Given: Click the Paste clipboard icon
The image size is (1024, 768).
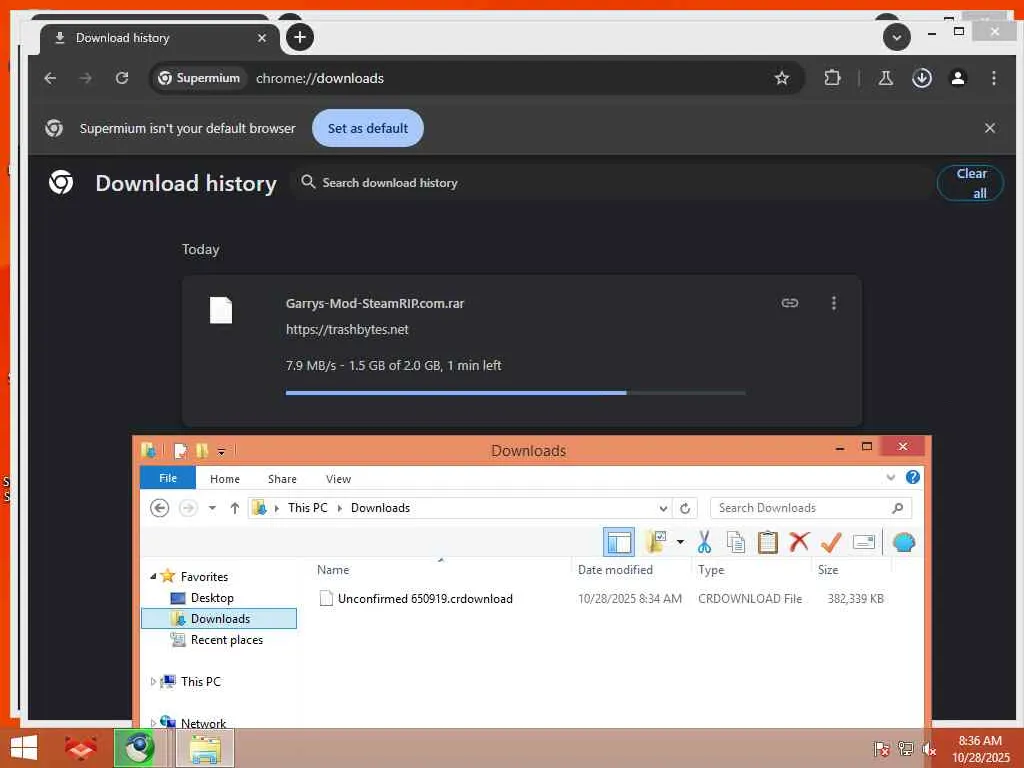Looking at the screenshot, I should 767,542.
